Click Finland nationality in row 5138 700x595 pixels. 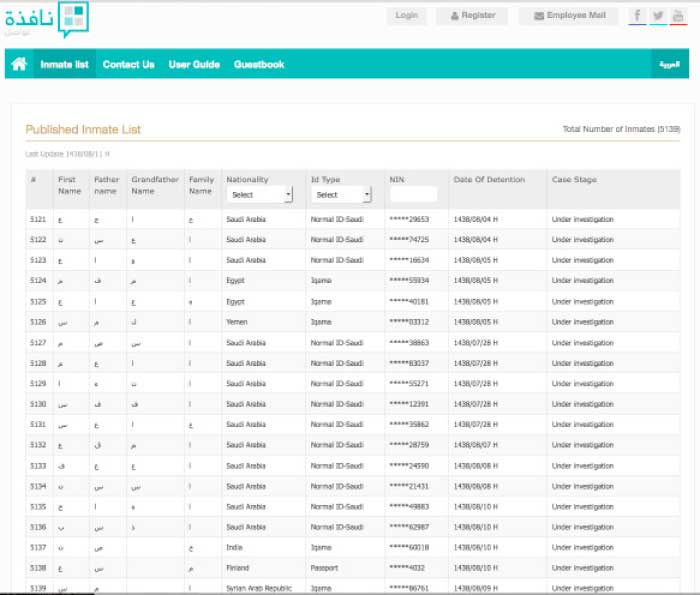coord(238,568)
